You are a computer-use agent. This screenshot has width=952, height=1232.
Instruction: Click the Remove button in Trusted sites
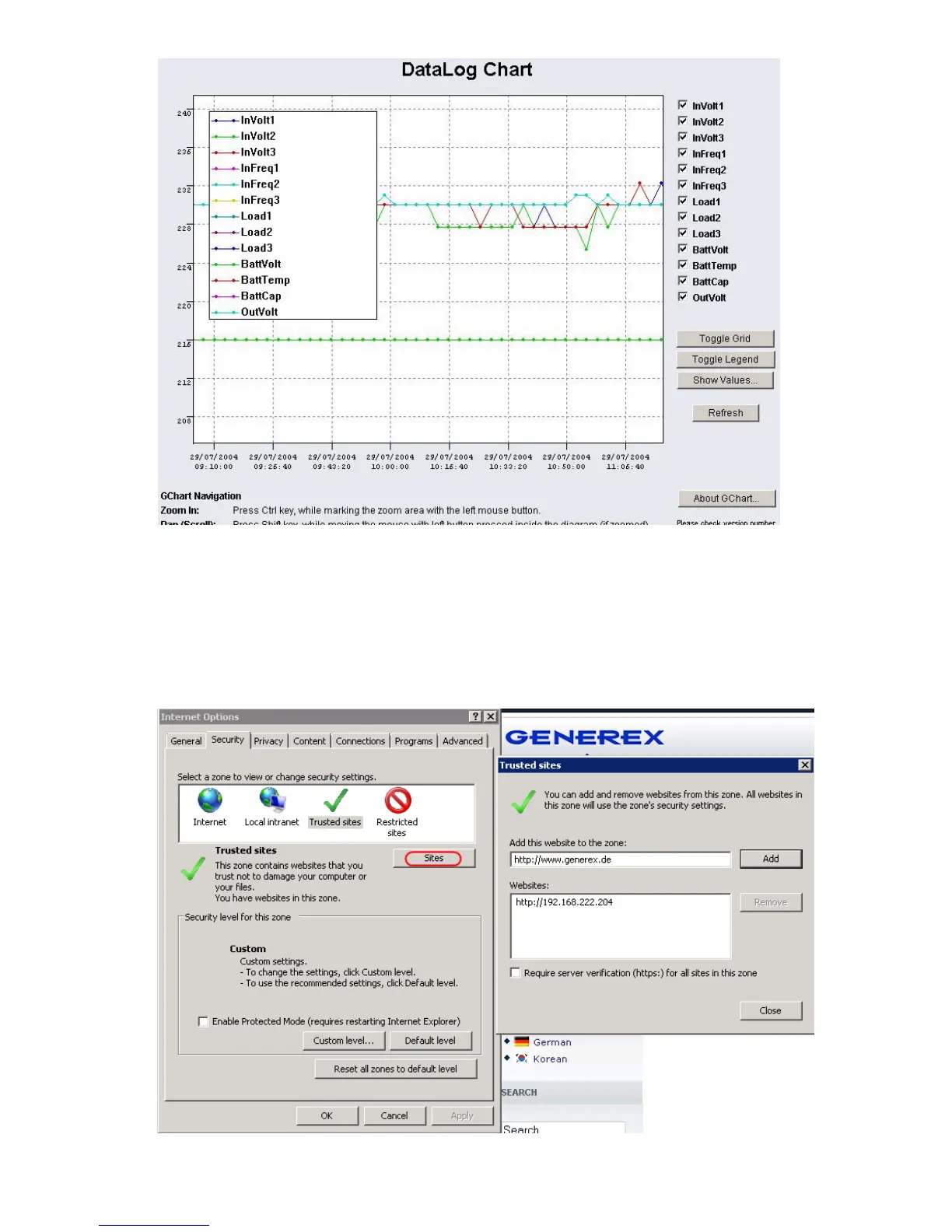pyautogui.click(x=771, y=902)
